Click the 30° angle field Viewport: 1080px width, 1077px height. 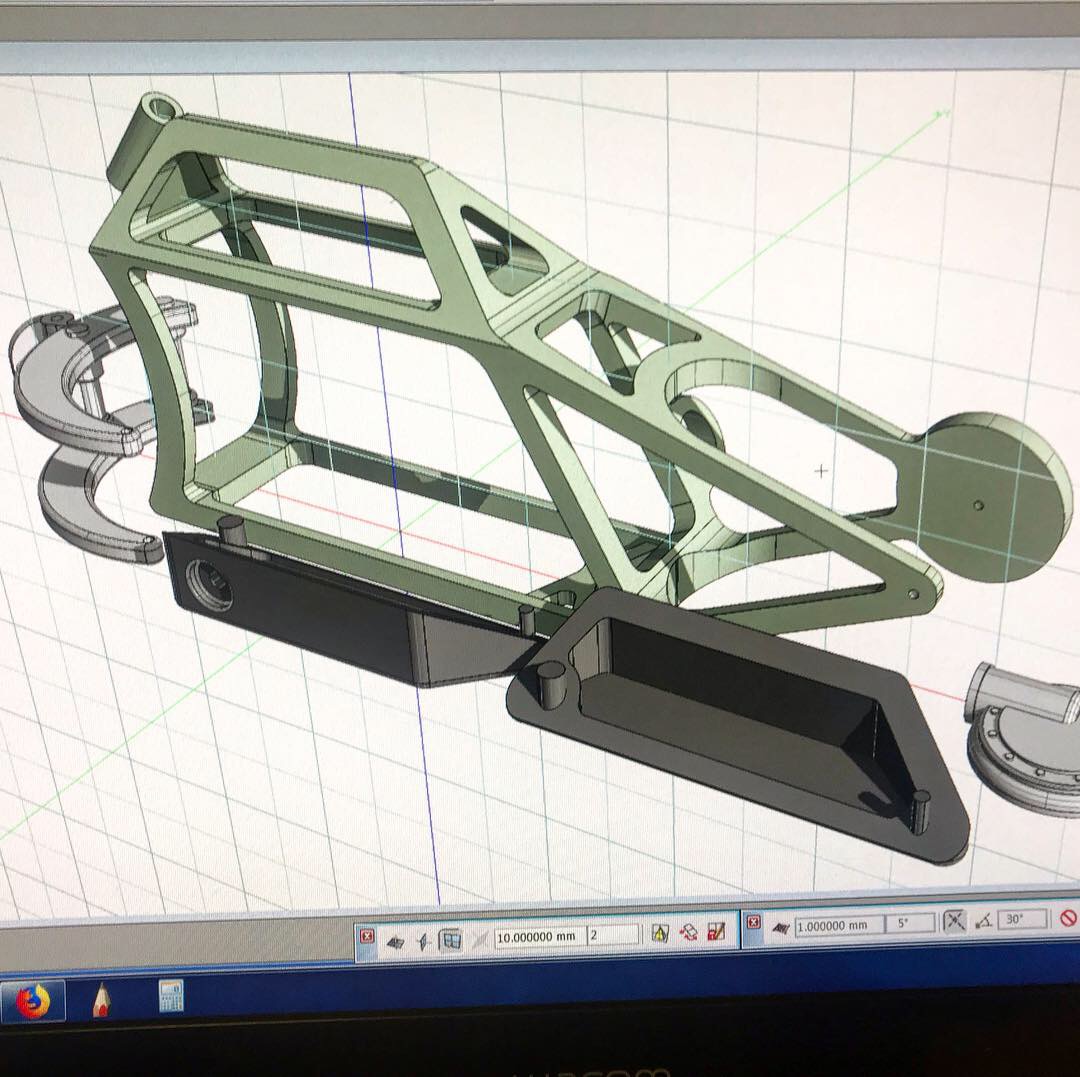click(x=1021, y=919)
